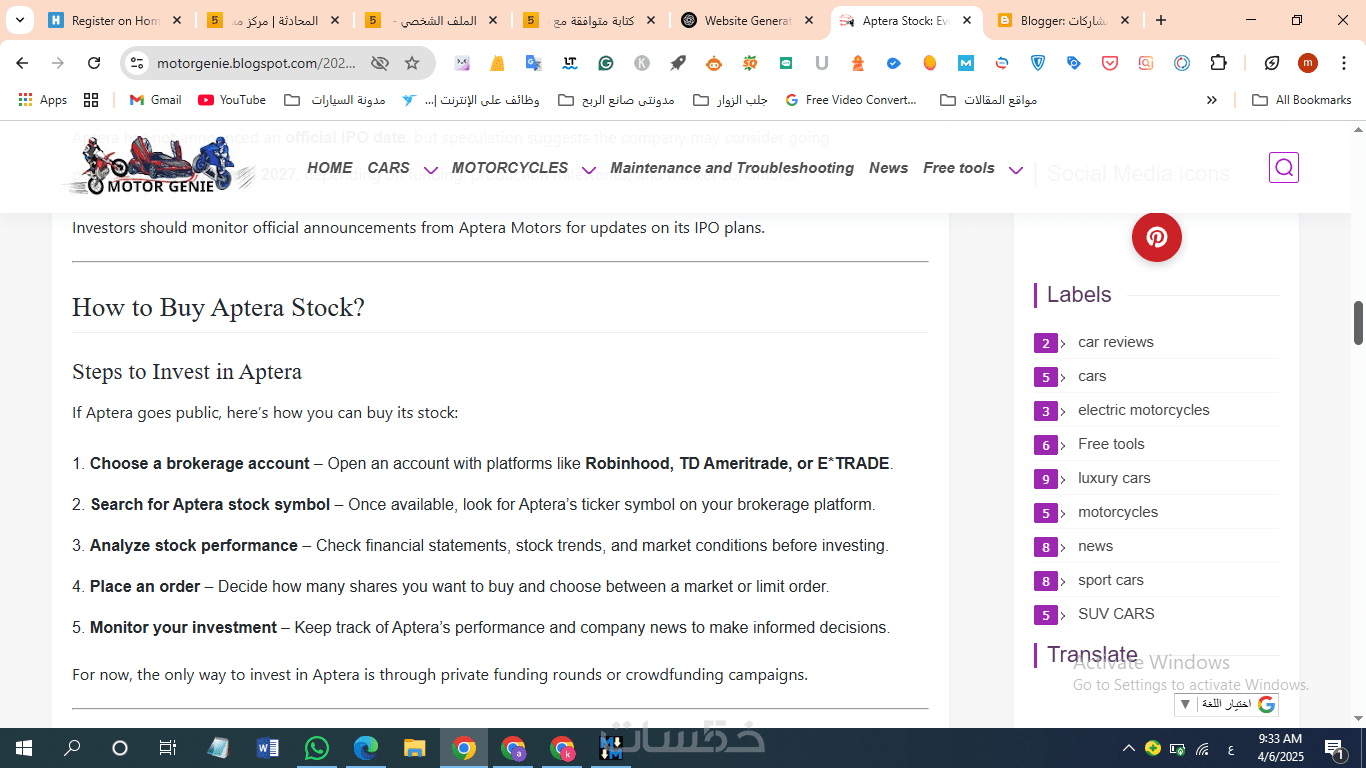Reload the page with the refresh icon

94,63
